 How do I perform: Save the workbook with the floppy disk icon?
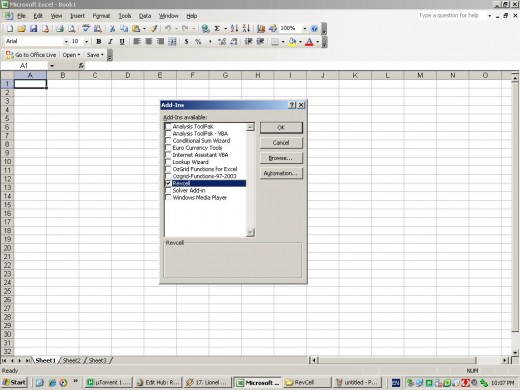pyautogui.click(x=33, y=29)
